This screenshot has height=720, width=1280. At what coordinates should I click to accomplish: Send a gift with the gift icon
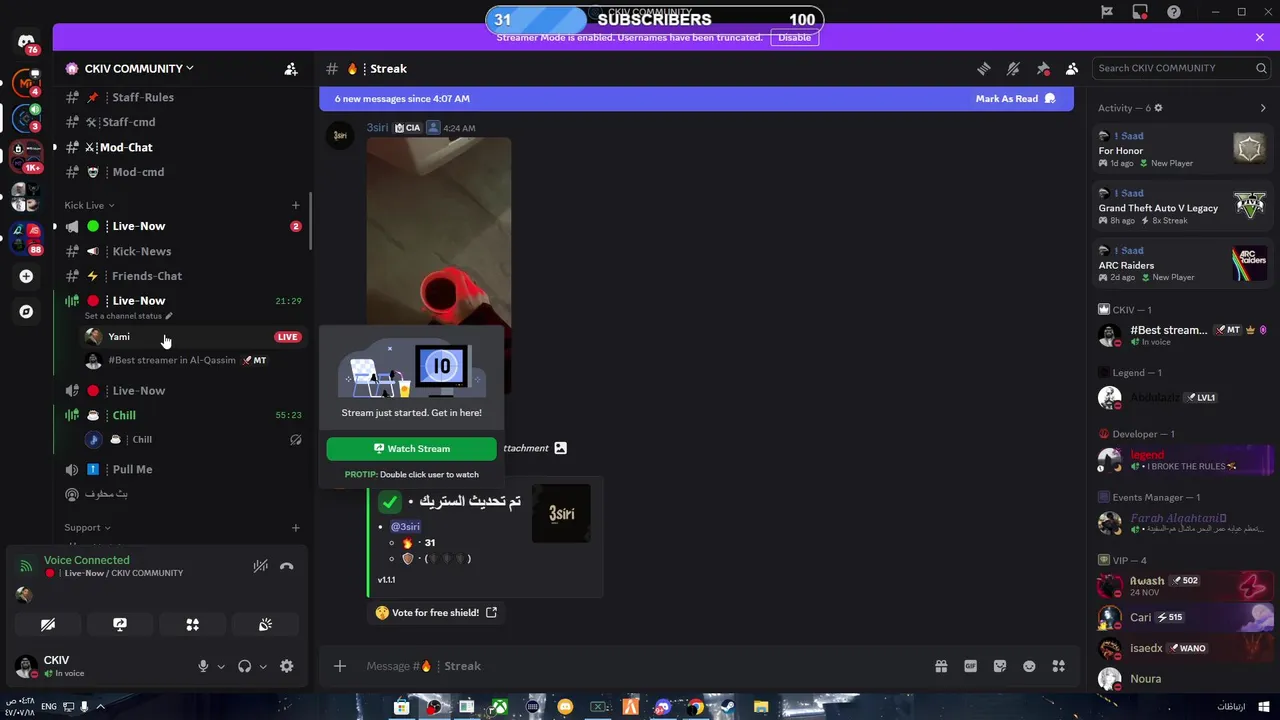(x=941, y=666)
